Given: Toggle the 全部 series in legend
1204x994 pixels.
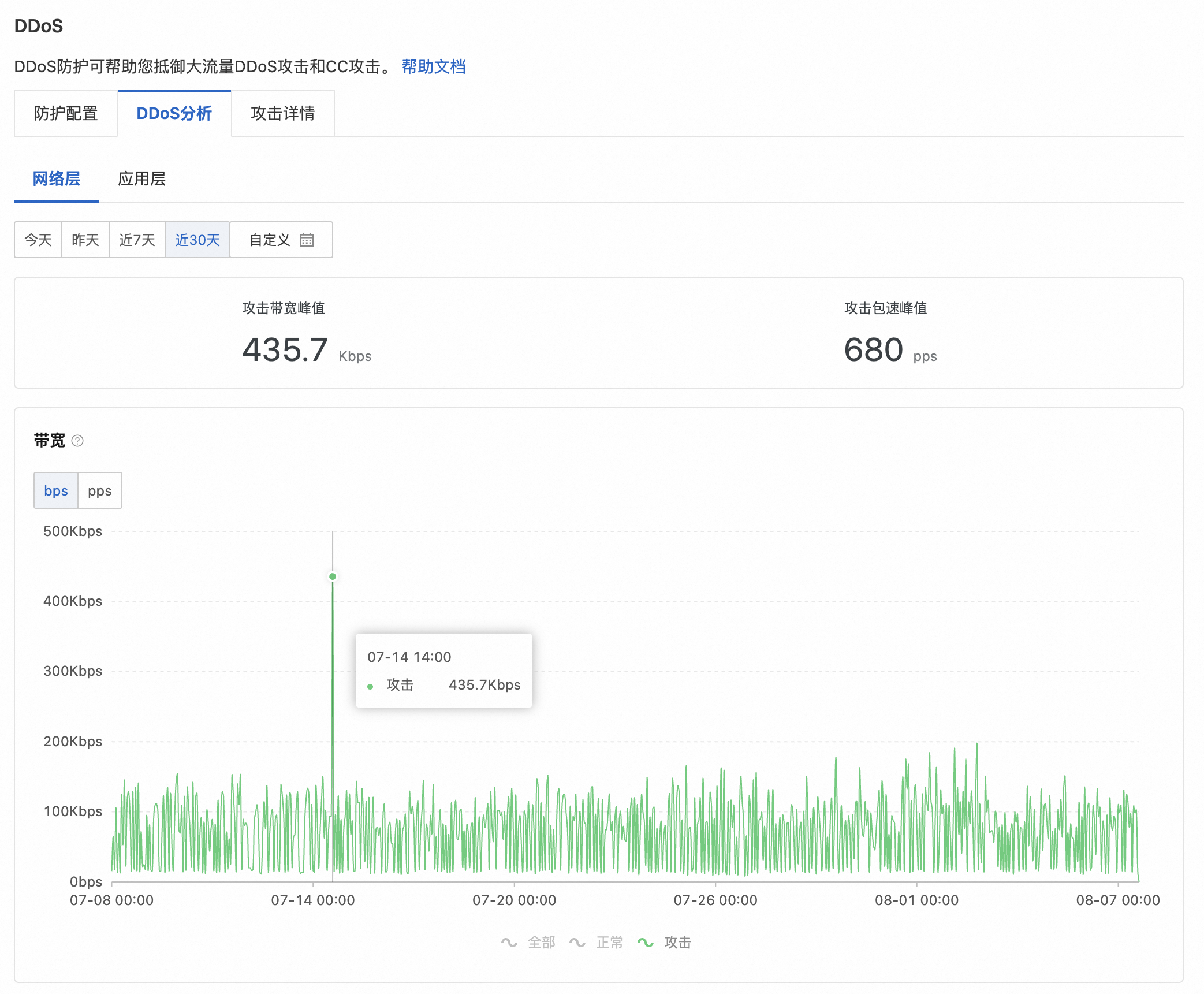Looking at the screenshot, I should [x=528, y=942].
